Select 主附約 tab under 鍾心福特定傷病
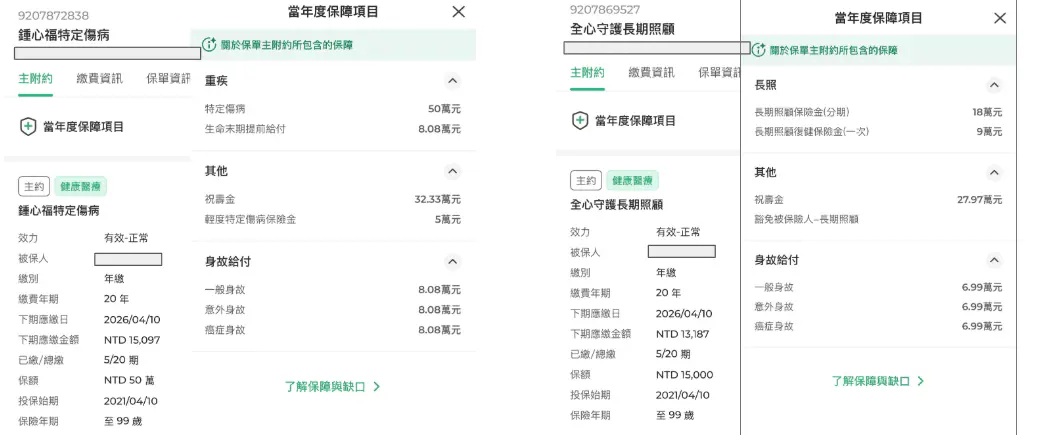1042x435 pixels. point(35,78)
